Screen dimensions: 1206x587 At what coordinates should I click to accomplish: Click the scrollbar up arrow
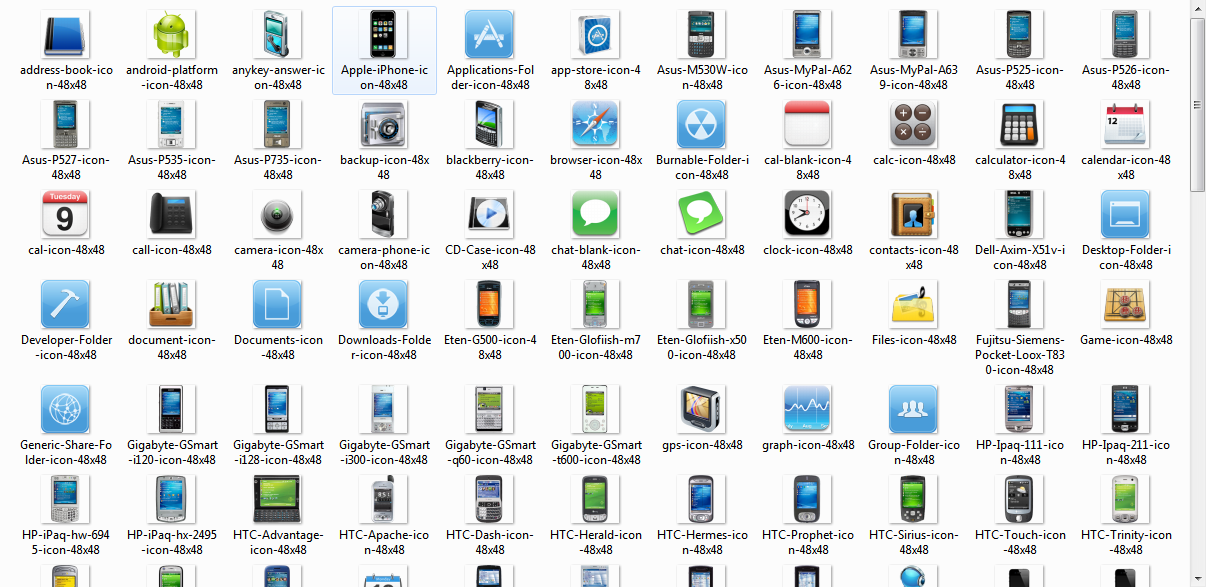[1198, 8]
